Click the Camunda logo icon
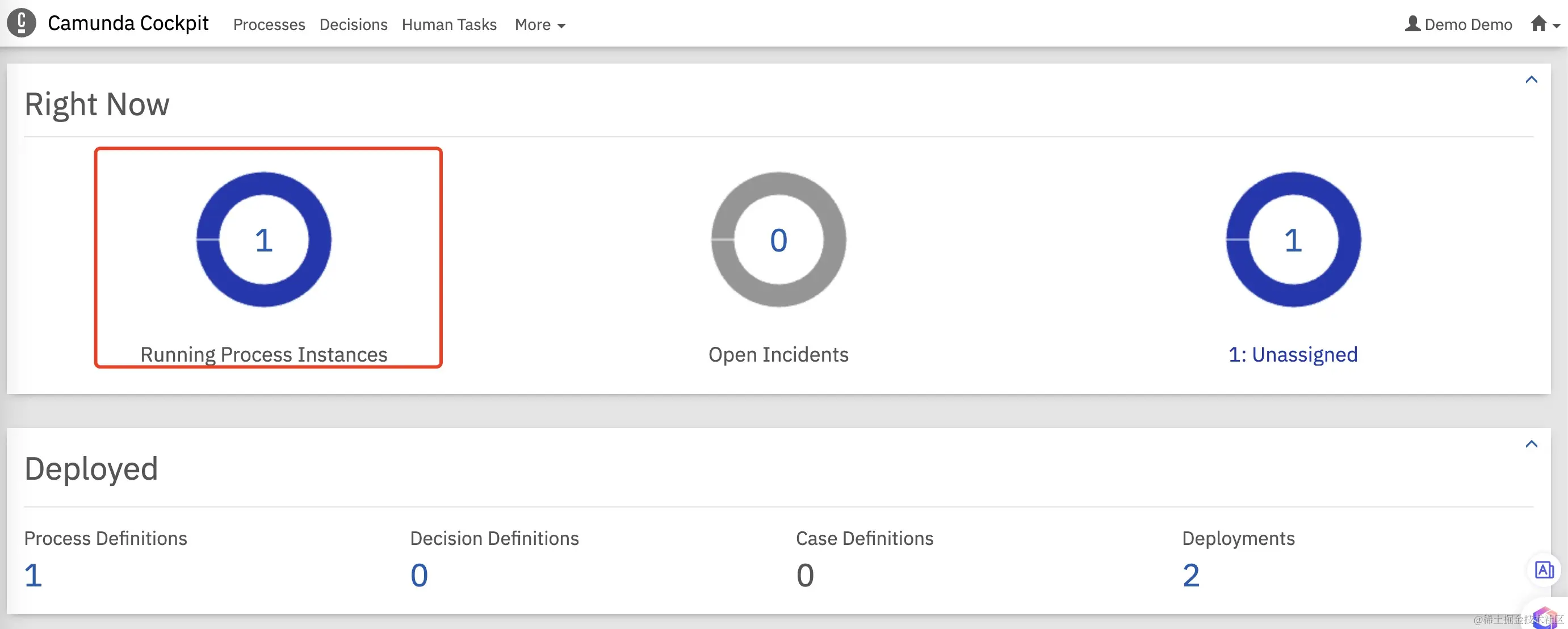The height and width of the screenshot is (629, 1568). [x=22, y=23]
